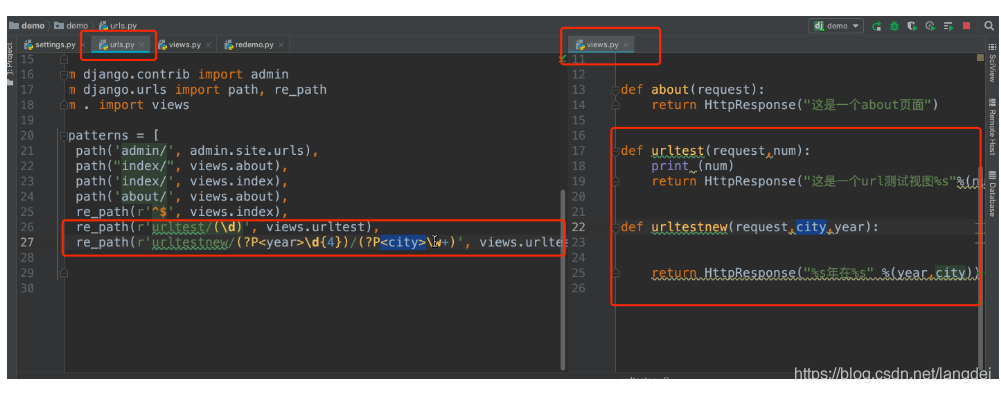Click demo package breadcrumb before urls.py
The height and width of the screenshot is (393, 1001).
(72, 26)
